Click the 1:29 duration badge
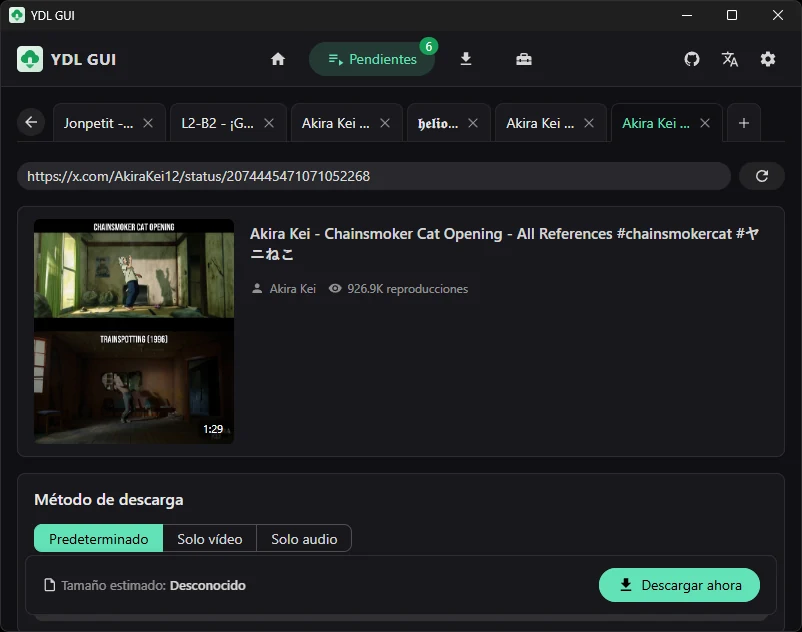This screenshot has width=802, height=632. 213,429
